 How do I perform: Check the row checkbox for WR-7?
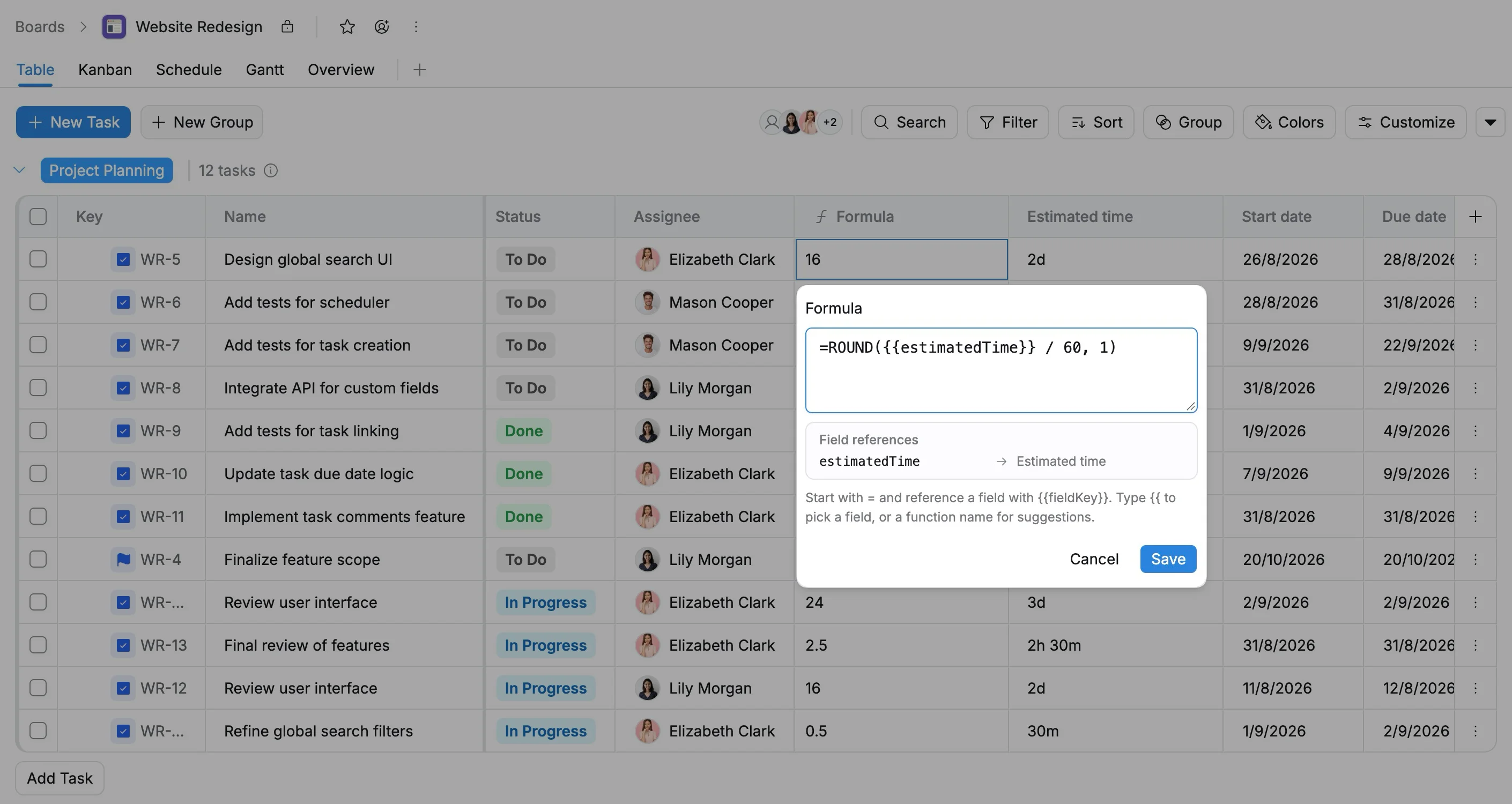38,345
